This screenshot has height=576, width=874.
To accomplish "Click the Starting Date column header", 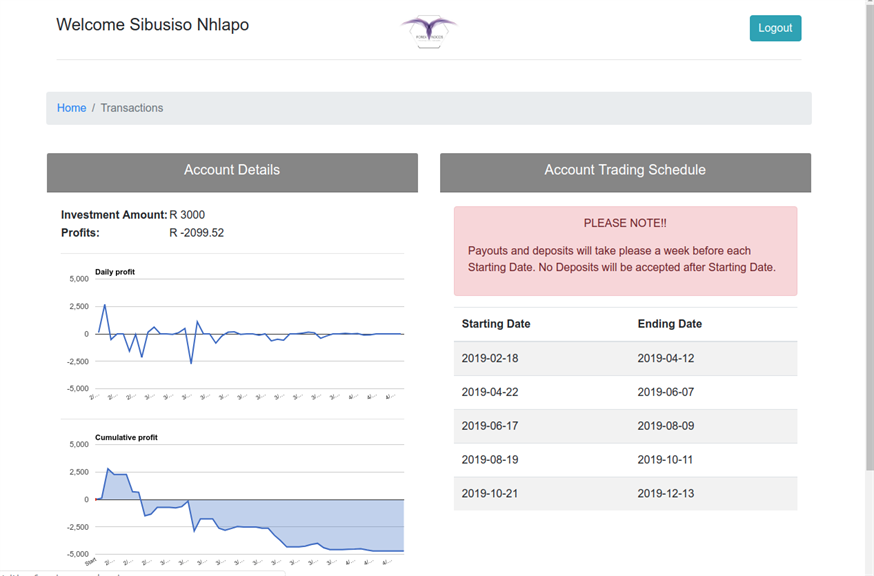I will (x=496, y=324).
